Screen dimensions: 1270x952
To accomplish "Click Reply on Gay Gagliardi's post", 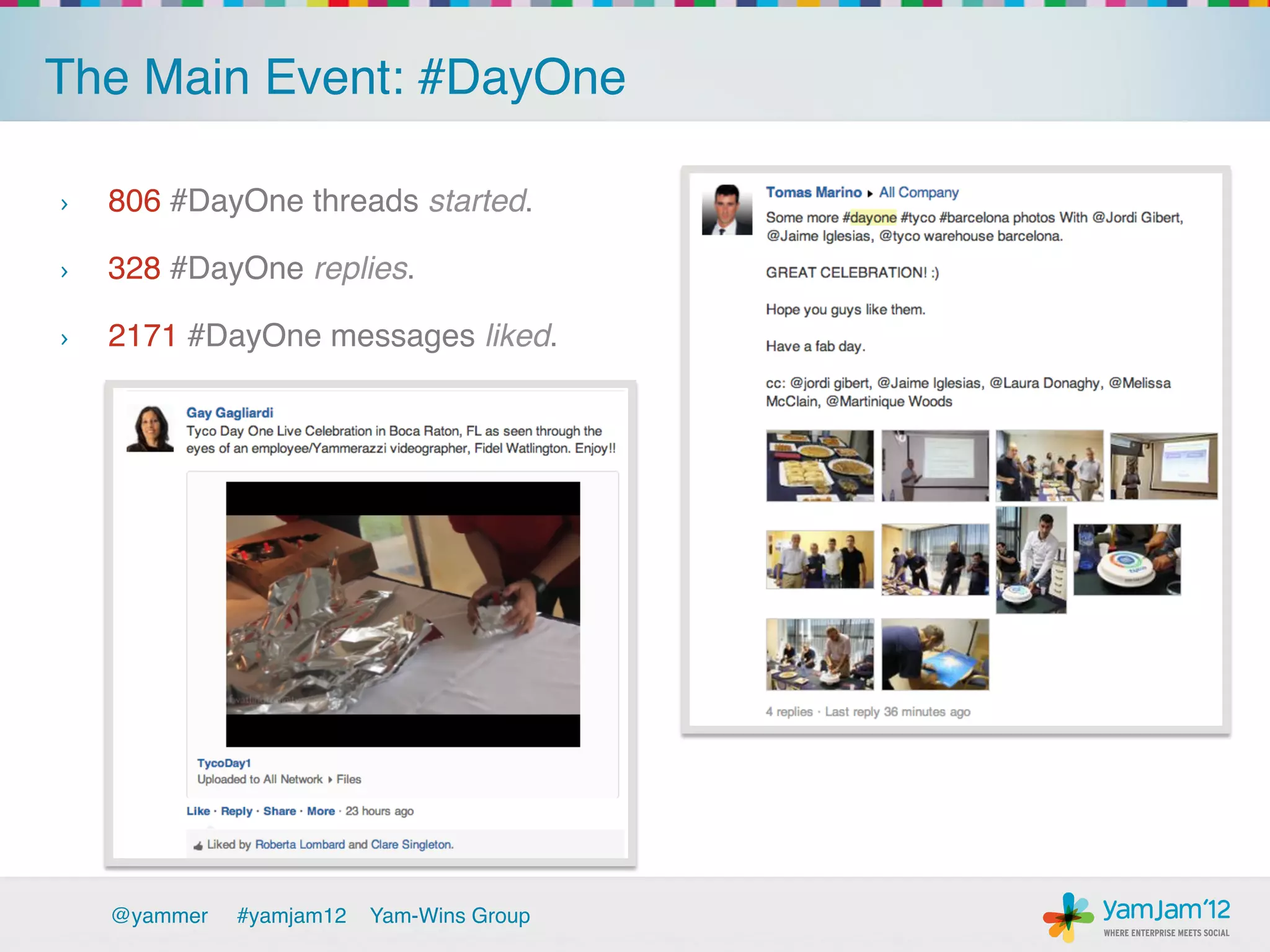I will (x=236, y=811).
